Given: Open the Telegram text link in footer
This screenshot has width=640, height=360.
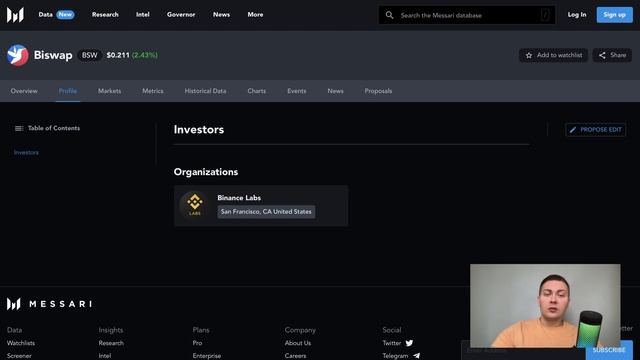Looking at the screenshot, I should click(395, 356).
